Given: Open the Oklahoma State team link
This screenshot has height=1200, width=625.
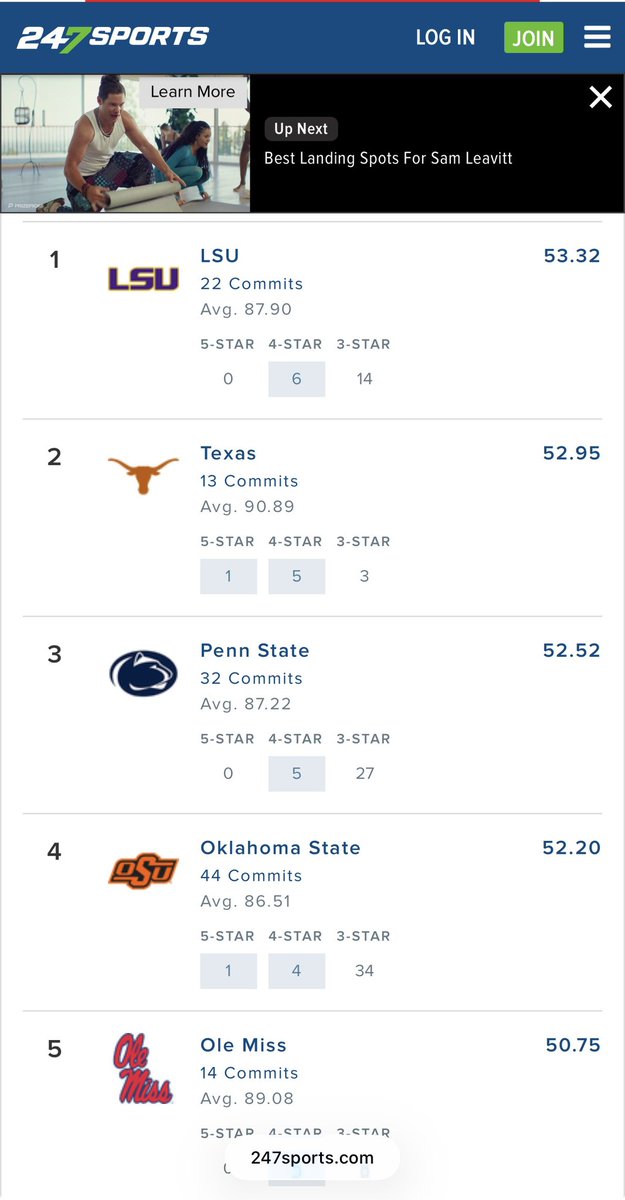Looking at the screenshot, I should tap(280, 848).
